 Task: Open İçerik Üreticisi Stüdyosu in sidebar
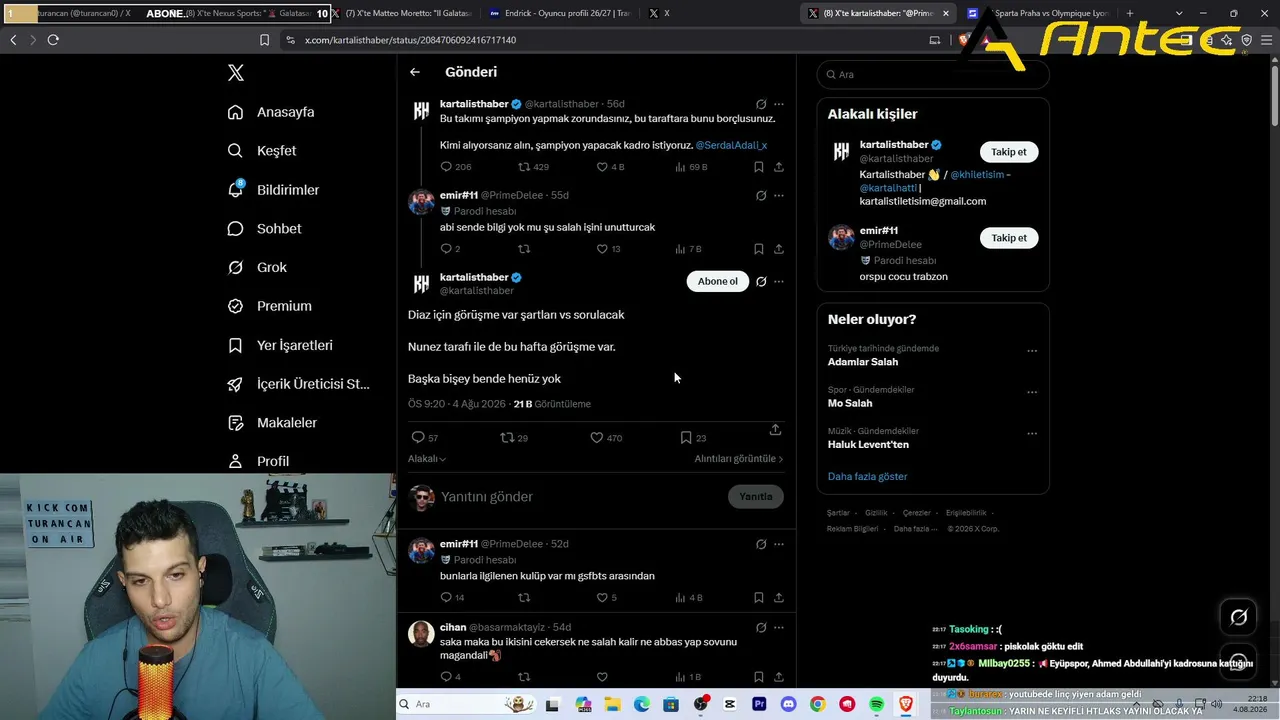coord(298,384)
